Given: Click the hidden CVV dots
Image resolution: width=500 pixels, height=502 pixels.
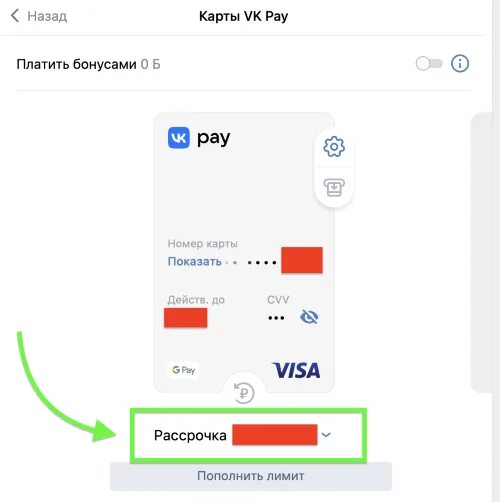Looking at the screenshot, I should pos(276,318).
